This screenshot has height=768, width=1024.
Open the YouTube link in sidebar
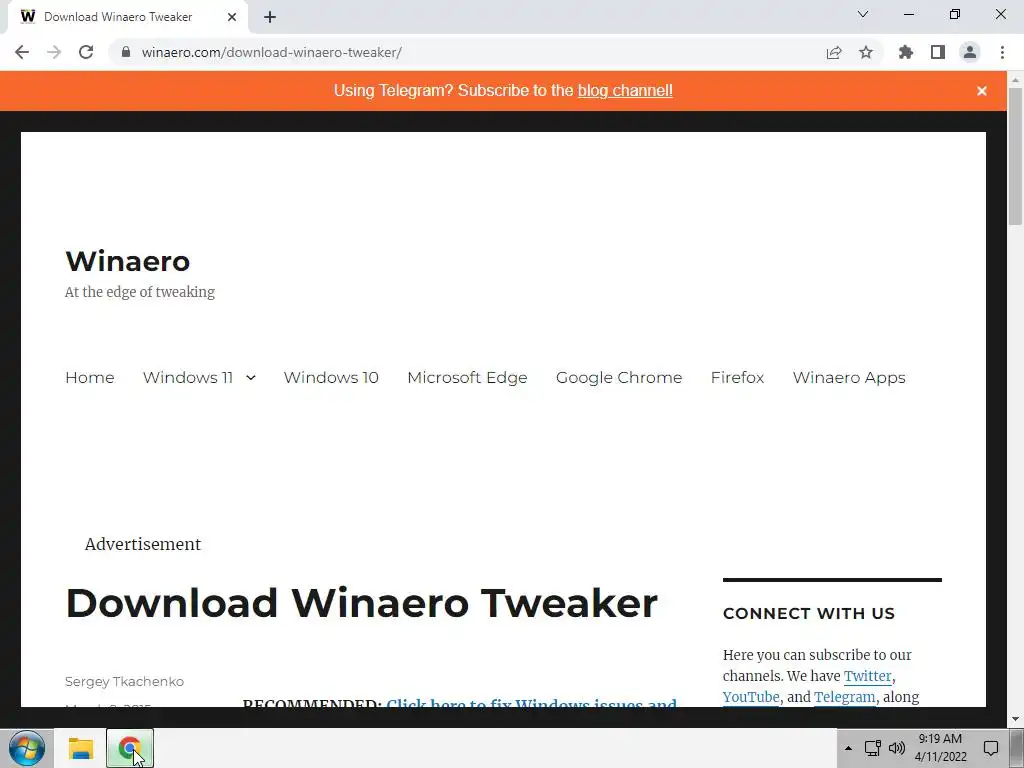click(751, 697)
